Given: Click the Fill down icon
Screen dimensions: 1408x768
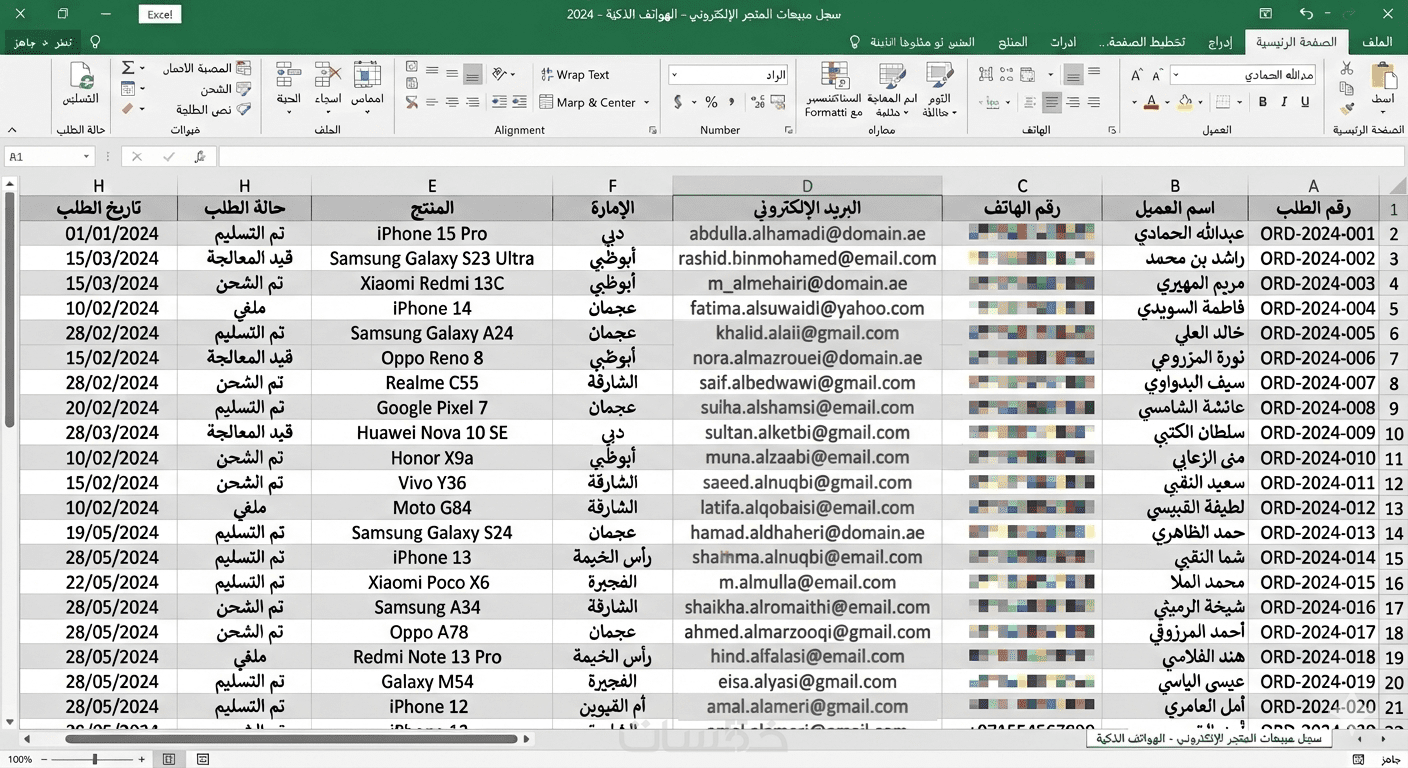Looking at the screenshot, I should [x=128, y=89].
